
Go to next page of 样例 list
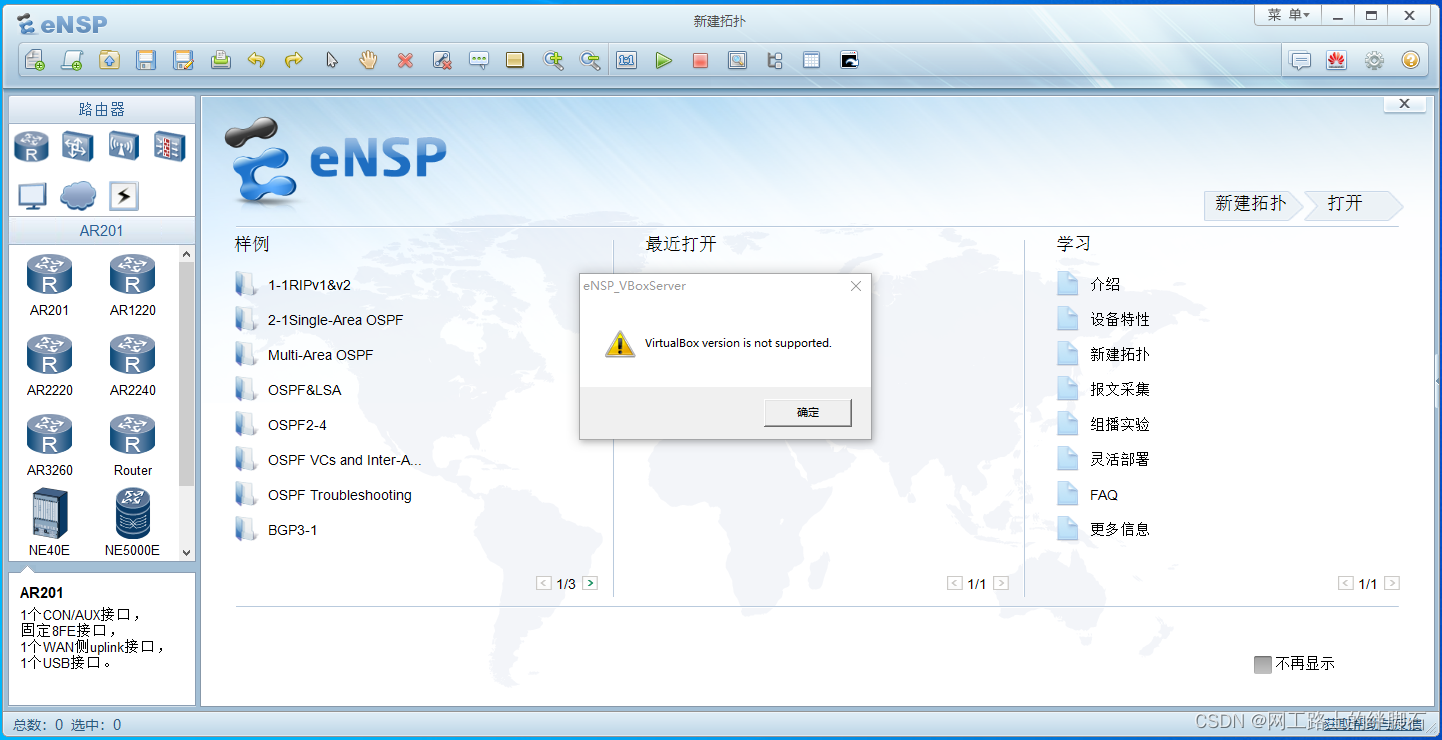coord(590,583)
